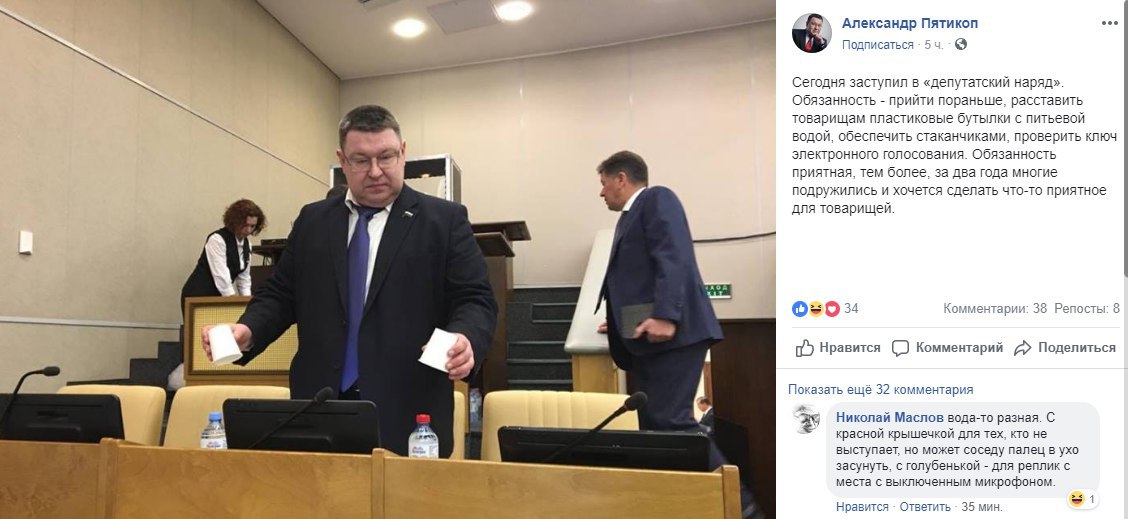Open Николай Маслов commenter name
The height and width of the screenshot is (519, 1128).
(x=889, y=418)
